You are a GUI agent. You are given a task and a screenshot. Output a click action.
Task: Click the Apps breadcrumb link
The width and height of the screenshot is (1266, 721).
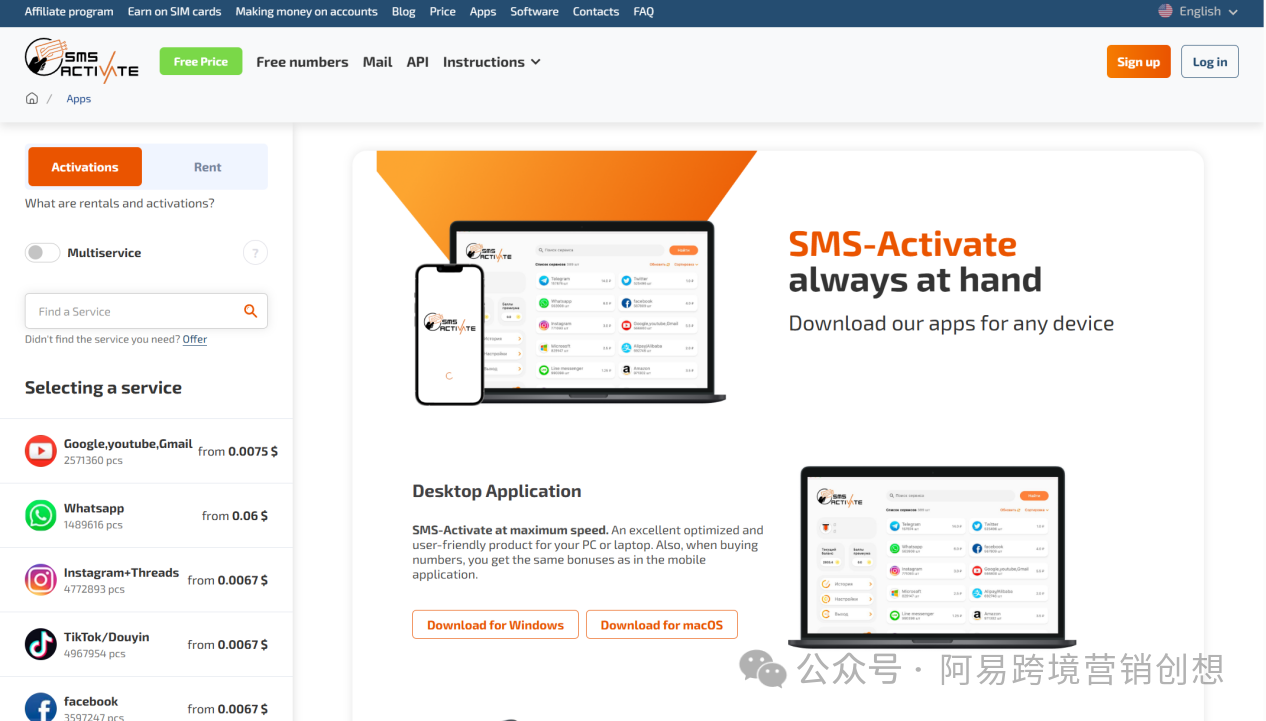point(79,99)
